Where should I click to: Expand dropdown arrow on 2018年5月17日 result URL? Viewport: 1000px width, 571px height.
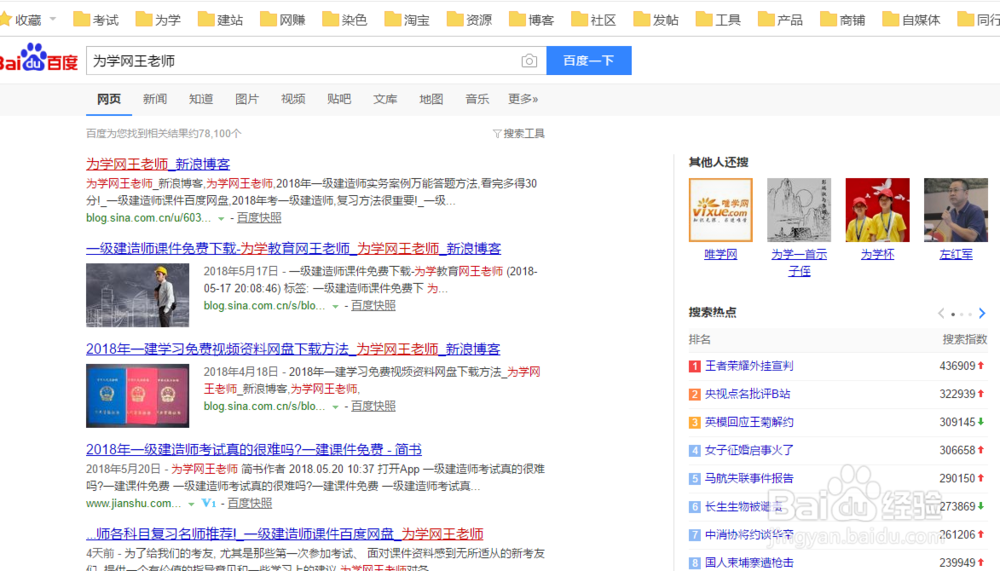pos(335,306)
